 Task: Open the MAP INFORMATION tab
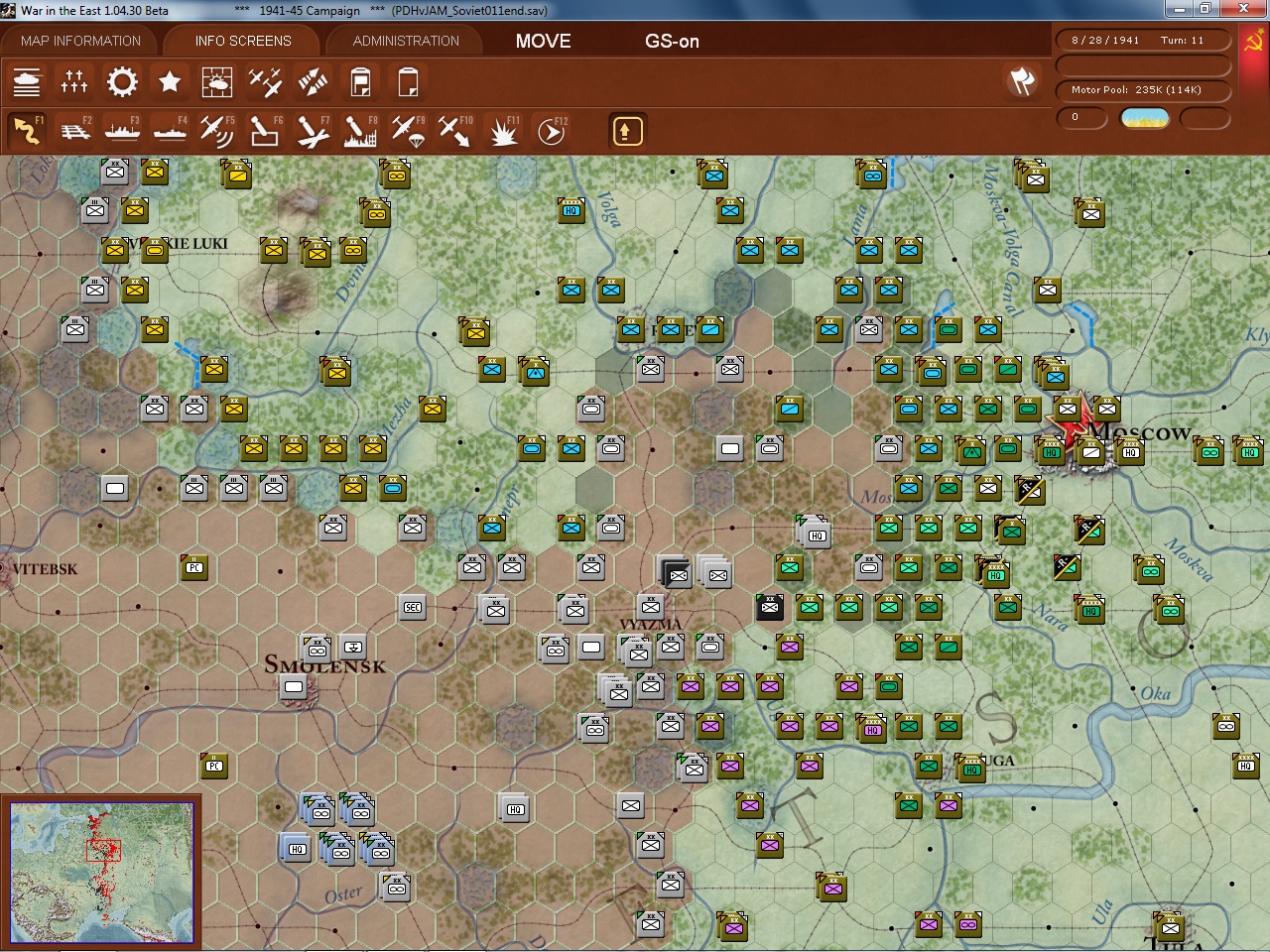pos(81,41)
